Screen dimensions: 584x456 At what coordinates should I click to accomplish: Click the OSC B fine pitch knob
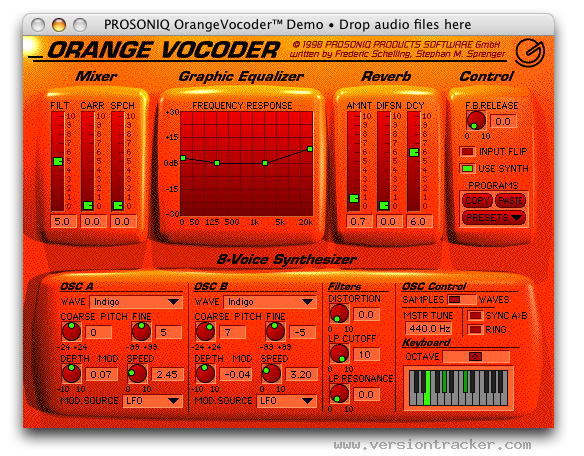click(x=275, y=331)
